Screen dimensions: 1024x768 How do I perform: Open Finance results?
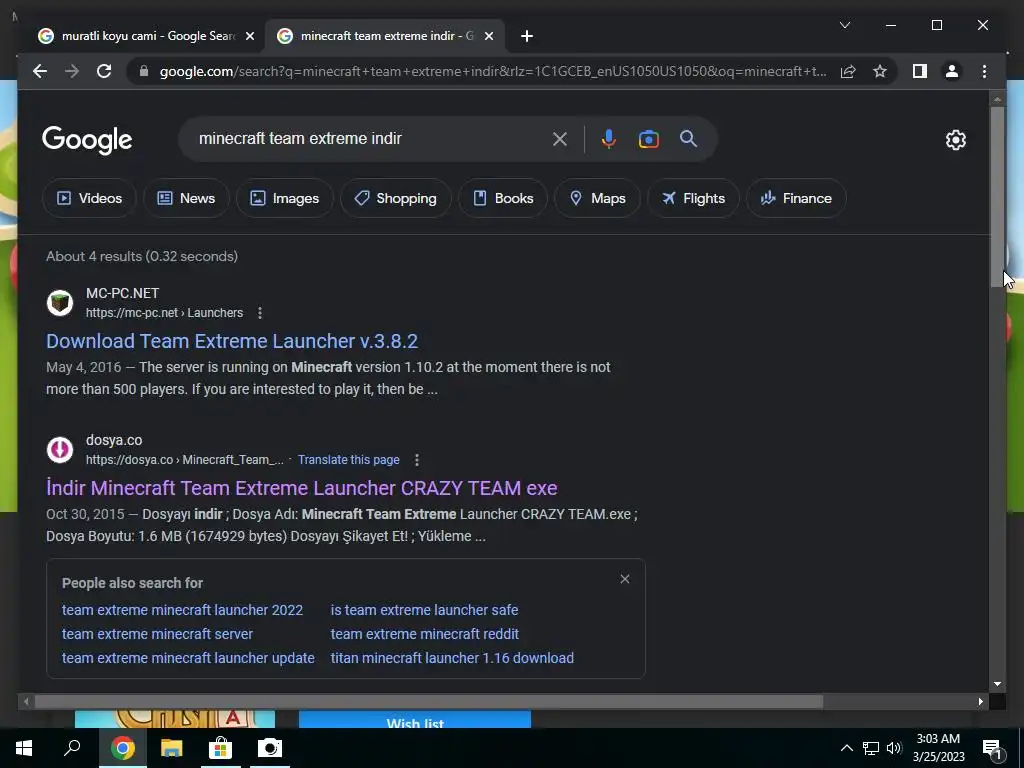click(796, 198)
